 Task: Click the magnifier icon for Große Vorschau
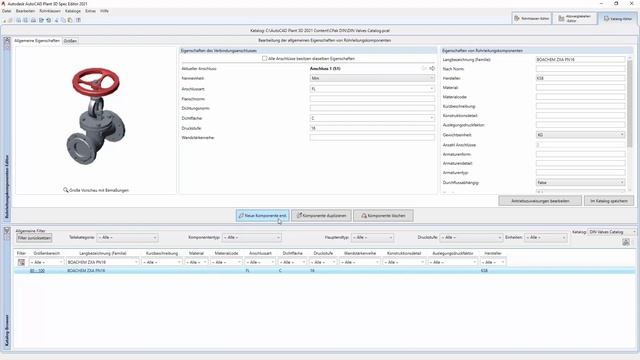coord(65,190)
